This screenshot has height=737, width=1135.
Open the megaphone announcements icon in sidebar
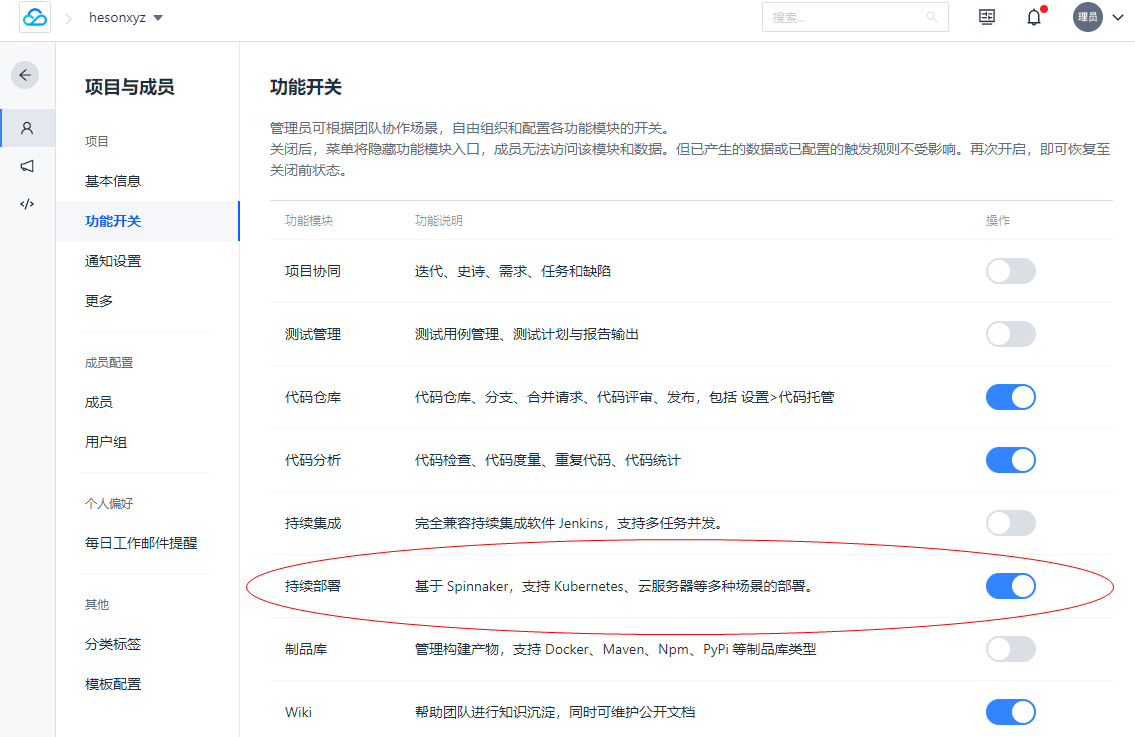click(27, 166)
